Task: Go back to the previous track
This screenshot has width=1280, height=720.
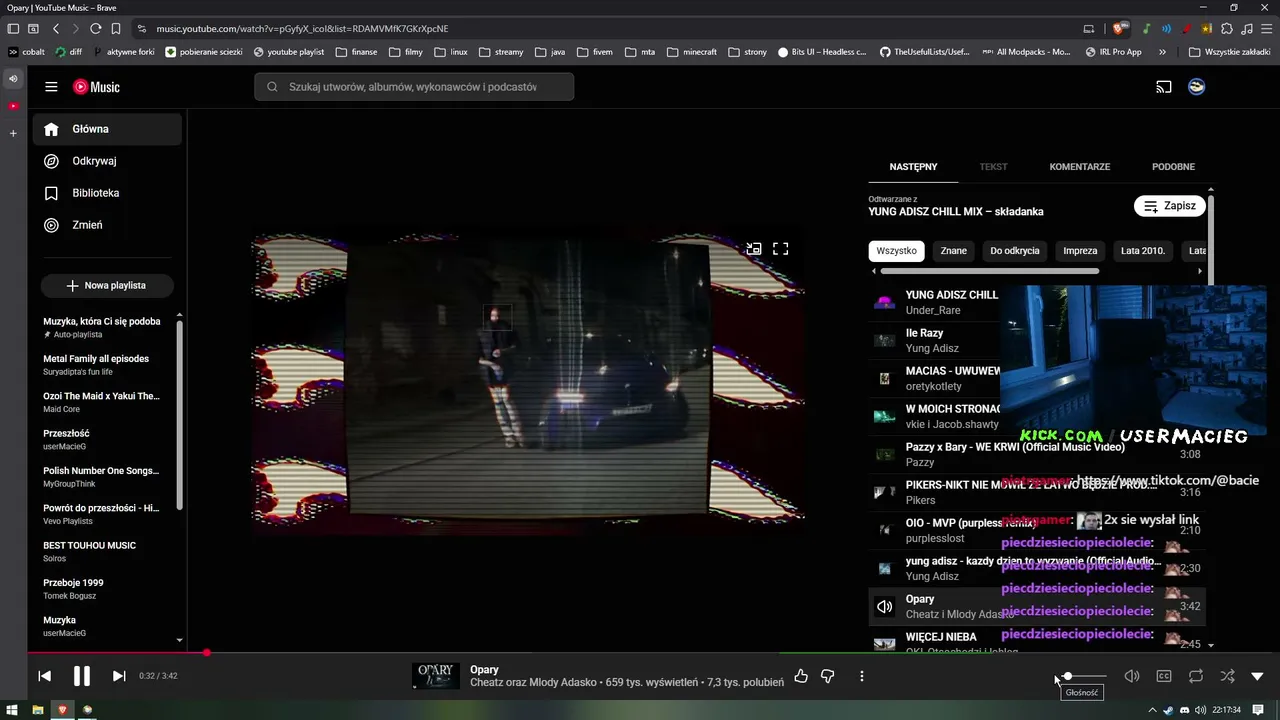Action: 45,676
